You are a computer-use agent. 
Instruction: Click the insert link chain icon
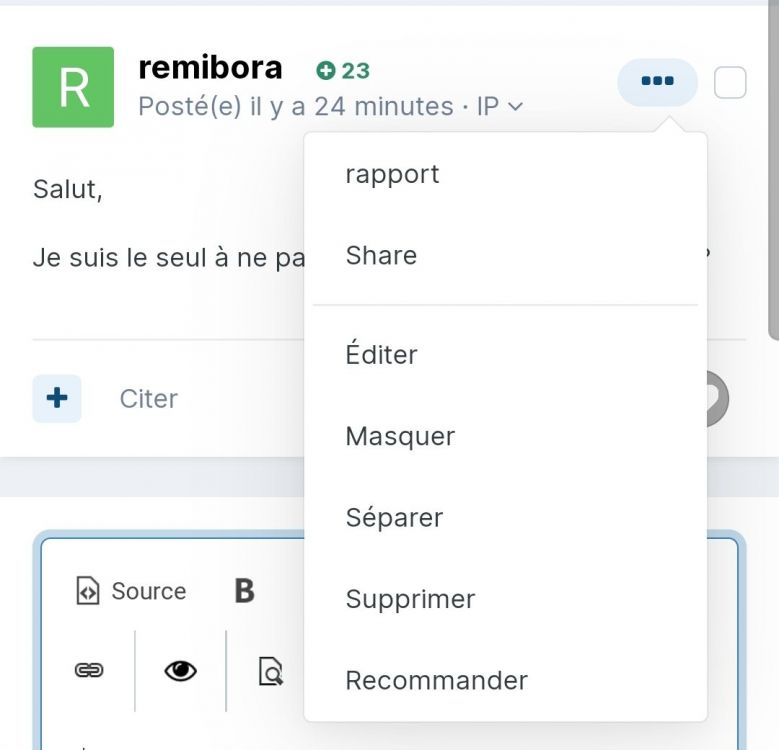tap(89, 670)
